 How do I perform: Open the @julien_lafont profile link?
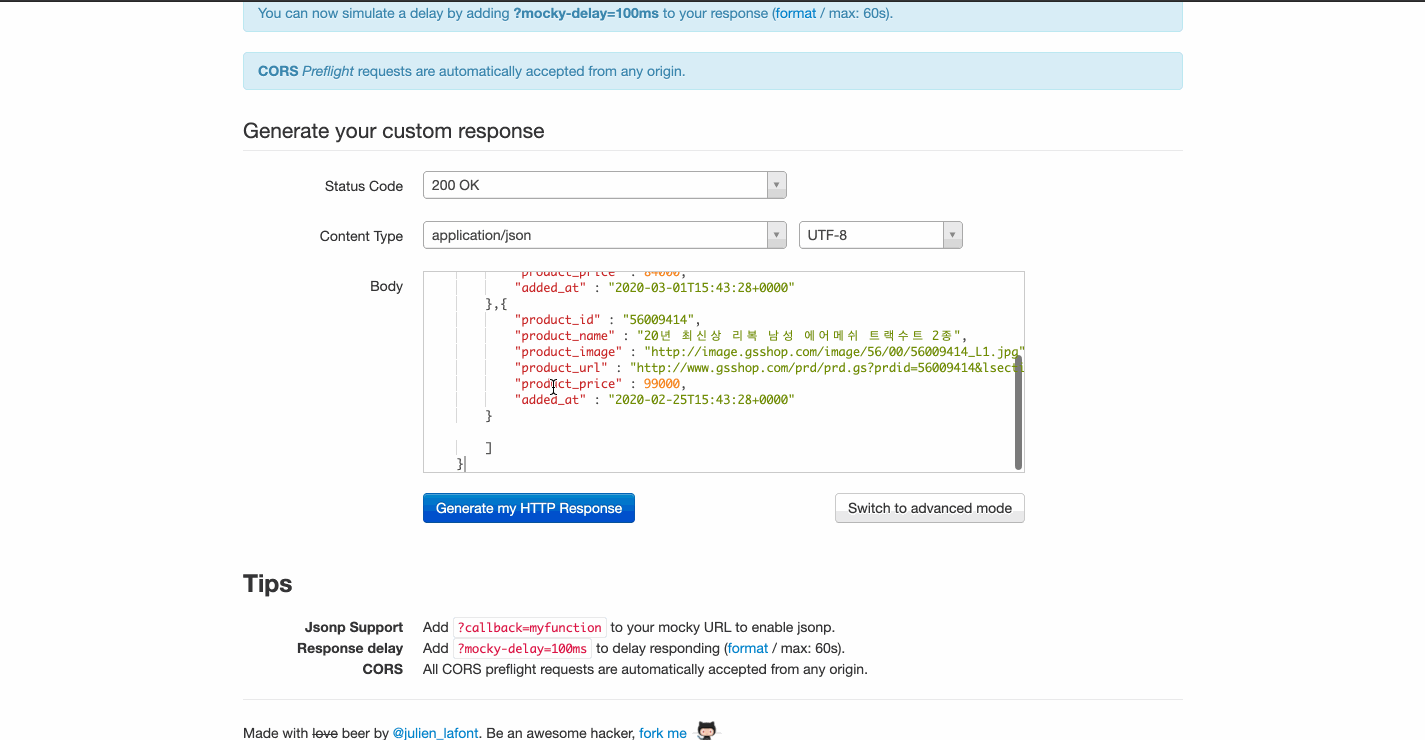point(435,733)
